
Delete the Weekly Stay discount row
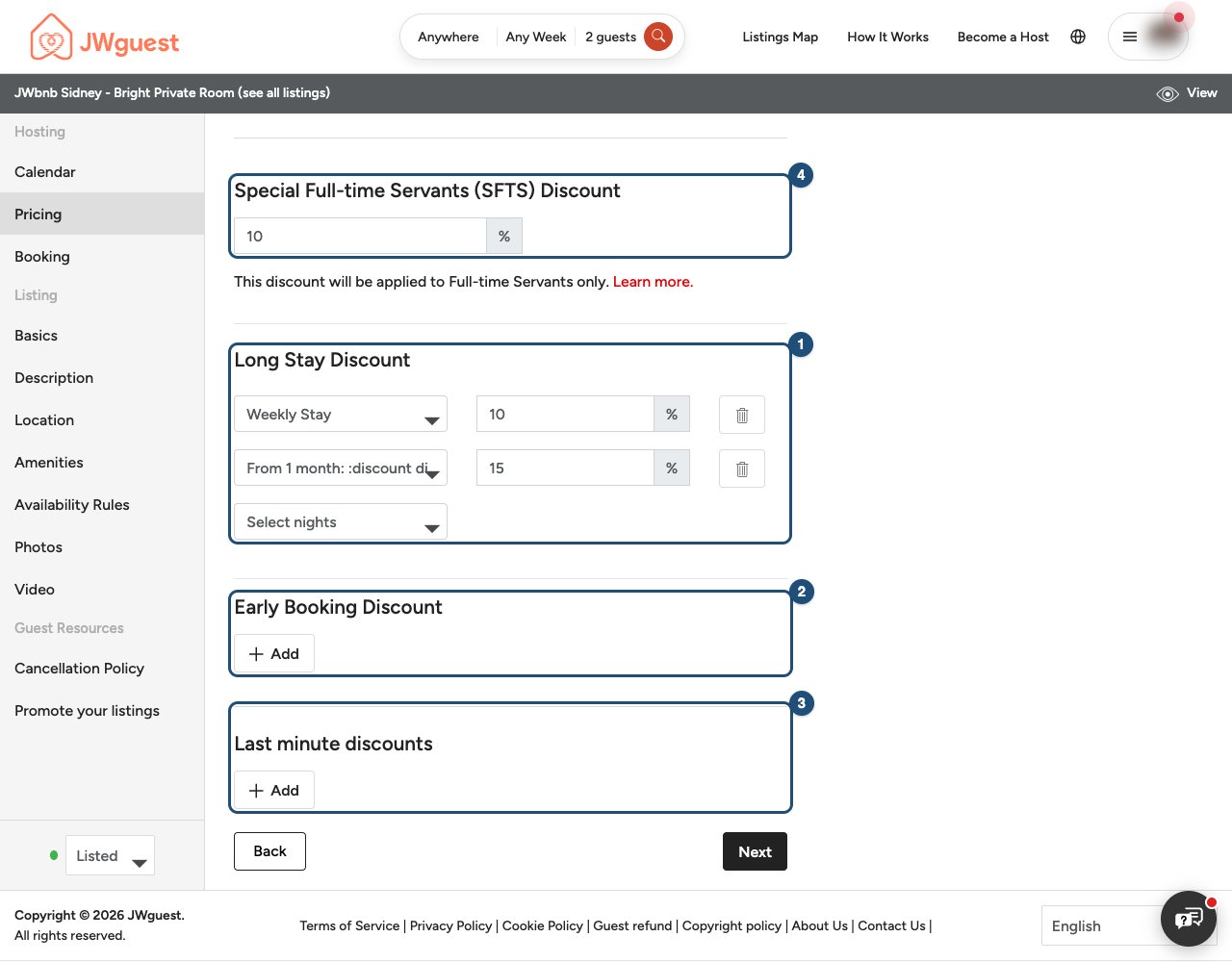(742, 415)
